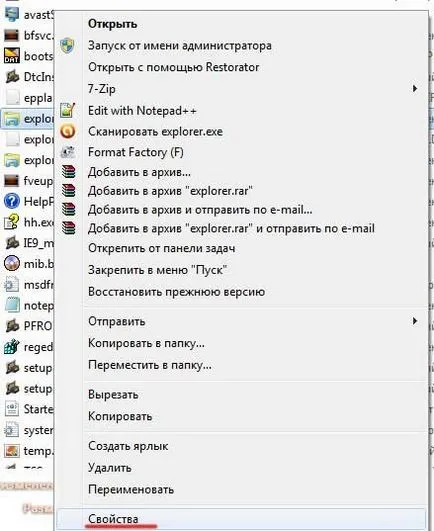The image size is (434, 531).
Task: Select the Переименовать option
Action: pos(131,489)
